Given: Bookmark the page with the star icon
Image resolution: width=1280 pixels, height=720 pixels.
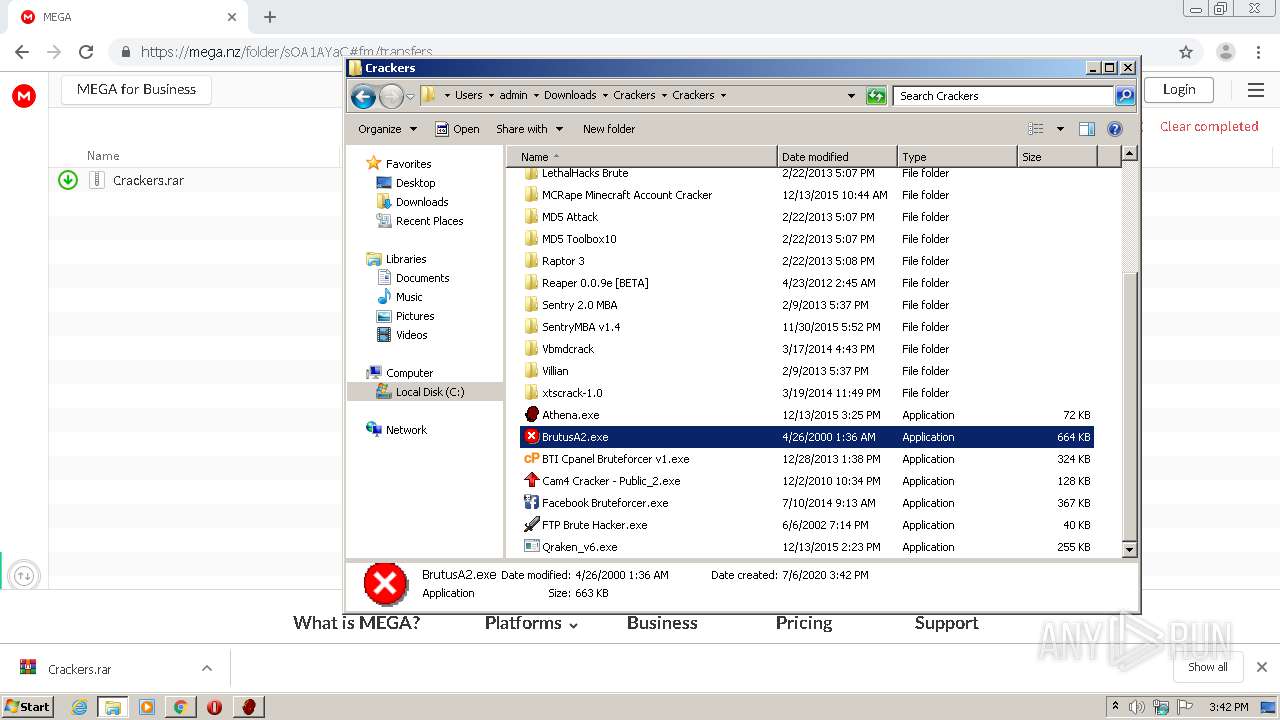Looking at the screenshot, I should [x=1186, y=52].
